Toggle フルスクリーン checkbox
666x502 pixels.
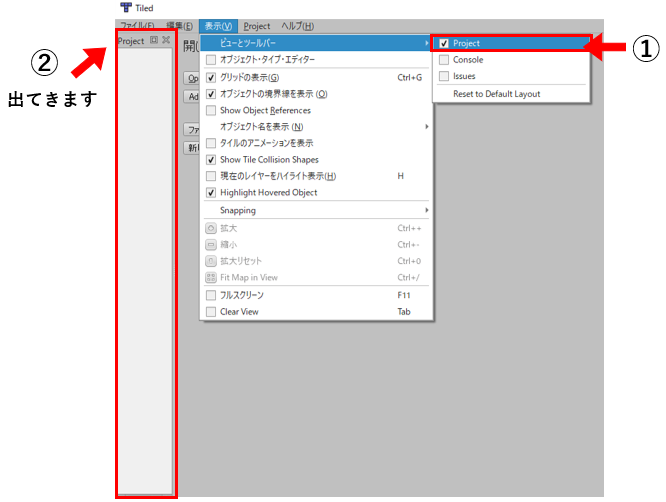[x=211, y=295]
